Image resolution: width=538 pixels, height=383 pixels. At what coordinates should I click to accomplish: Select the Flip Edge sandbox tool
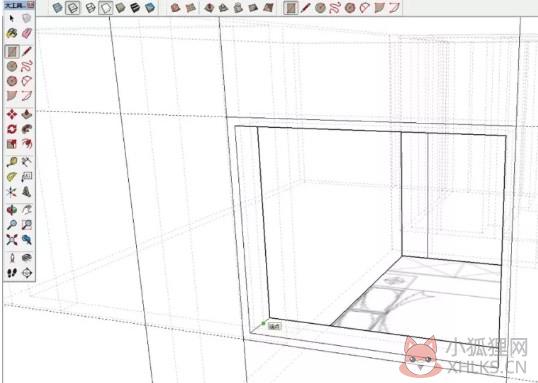point(268,8)
